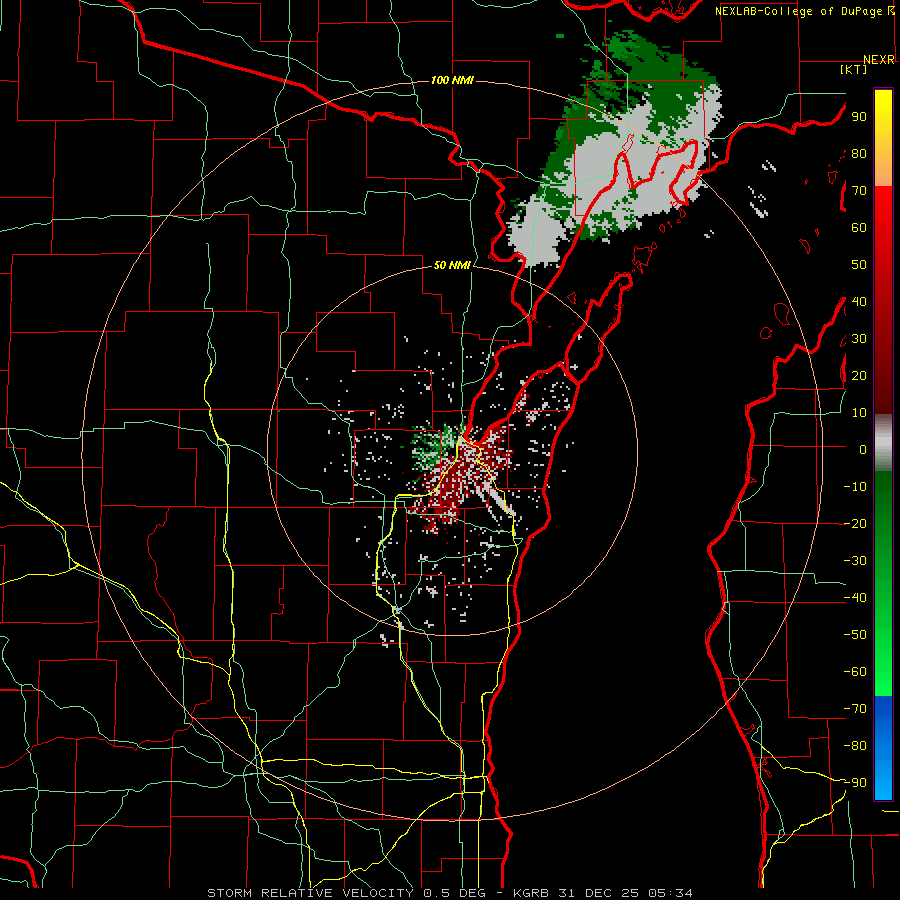Image resolution: width=900 pixels, height=900 pixels.
Task: Click the bright red segment of the color bar
Action: point(883,210)
